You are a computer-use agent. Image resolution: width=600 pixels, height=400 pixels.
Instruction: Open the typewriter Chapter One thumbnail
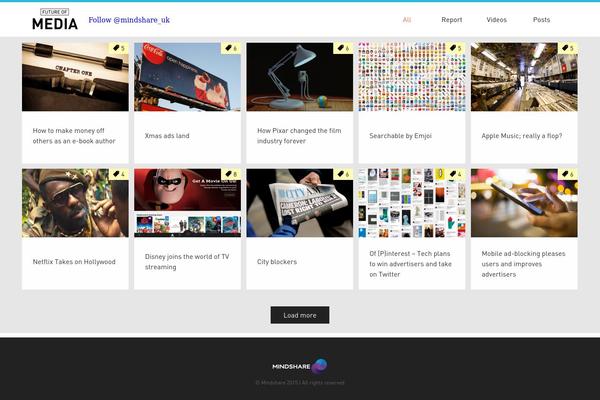tap(75, 77)
